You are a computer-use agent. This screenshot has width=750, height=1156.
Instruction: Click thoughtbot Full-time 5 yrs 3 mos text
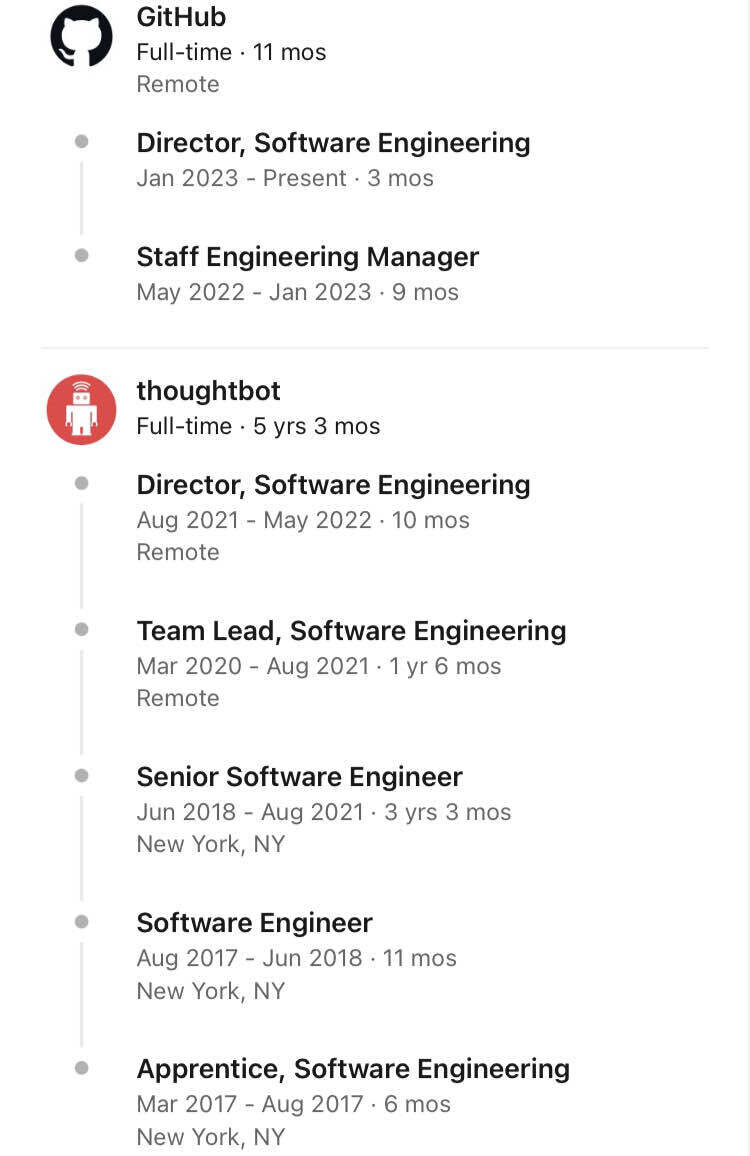pos(258,426)
